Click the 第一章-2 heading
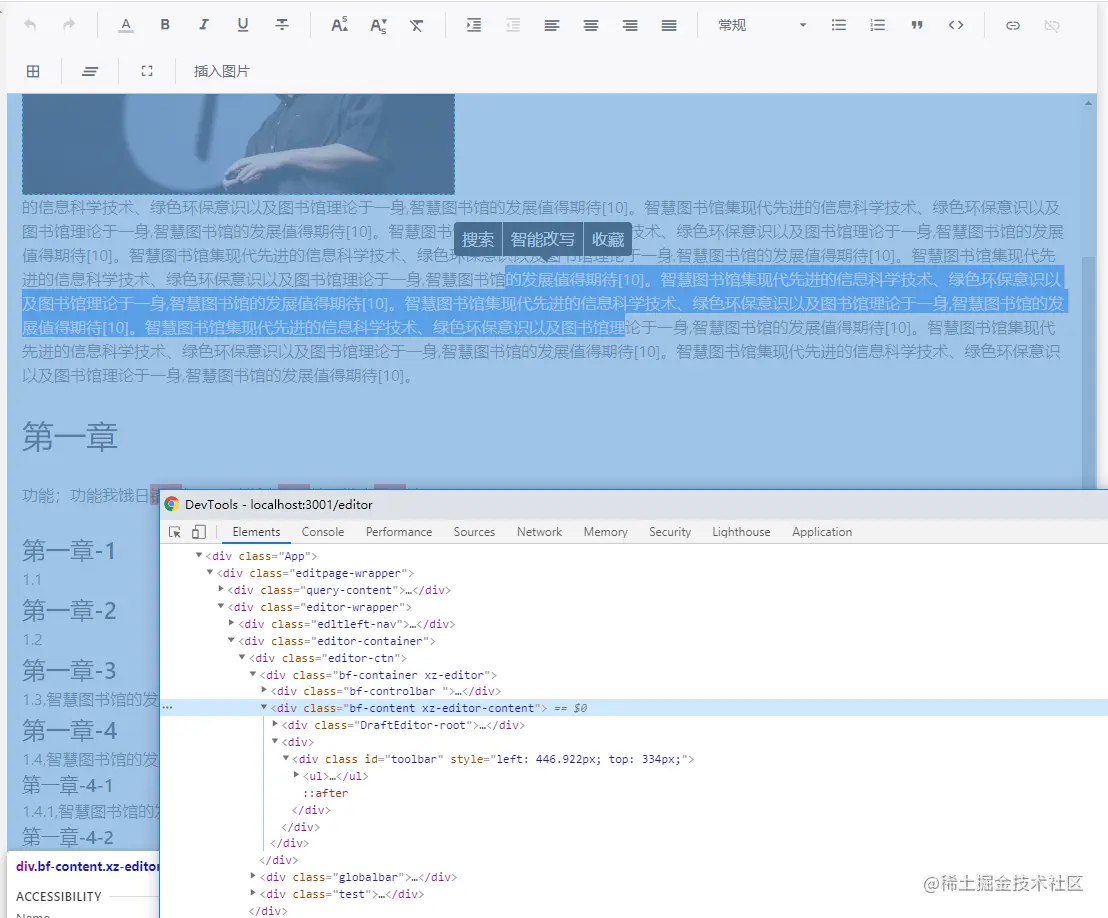Viewport: 1108px width, 918px height. click(69, 611)
